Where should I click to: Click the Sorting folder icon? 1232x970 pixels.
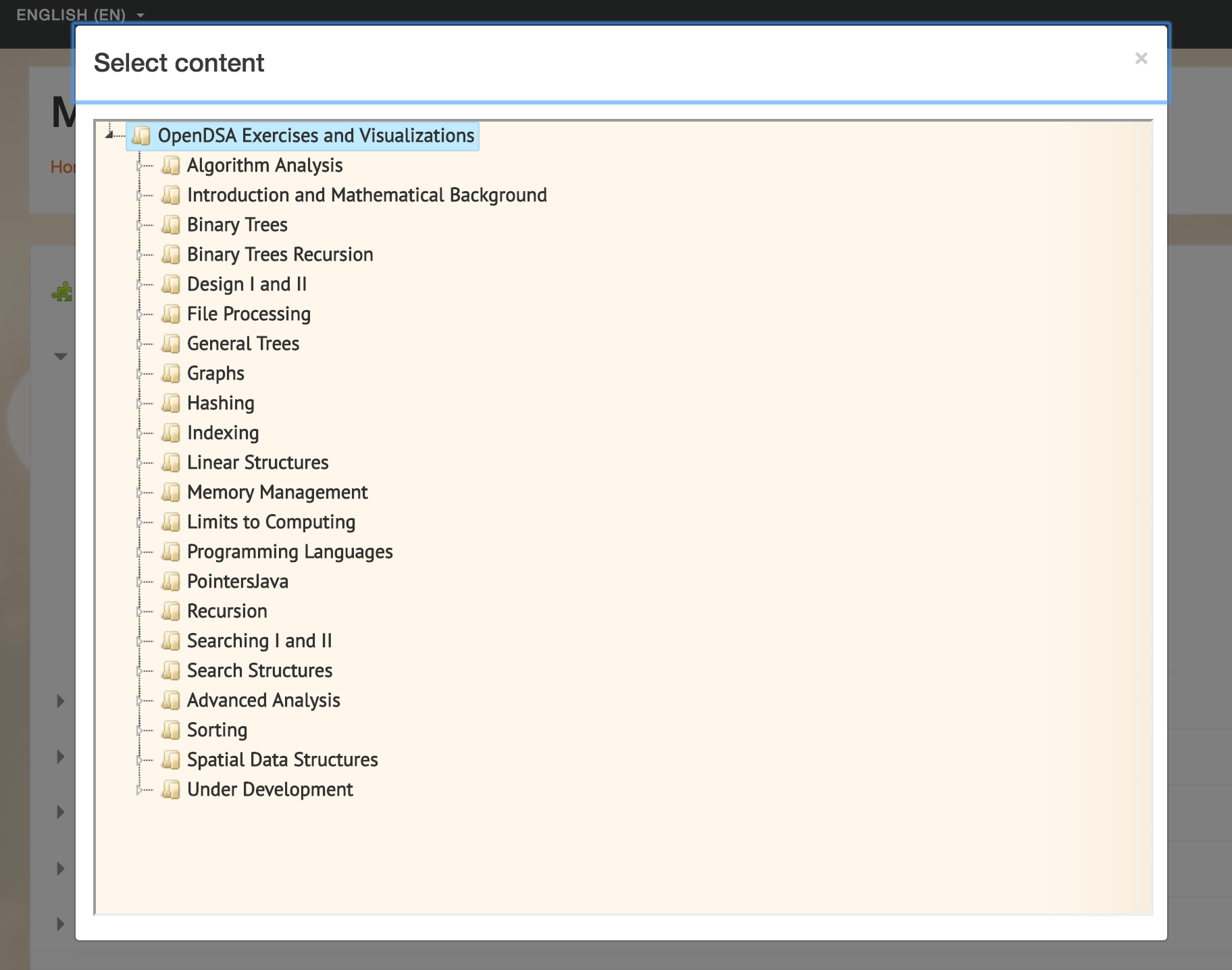click(x=171, y=730)
